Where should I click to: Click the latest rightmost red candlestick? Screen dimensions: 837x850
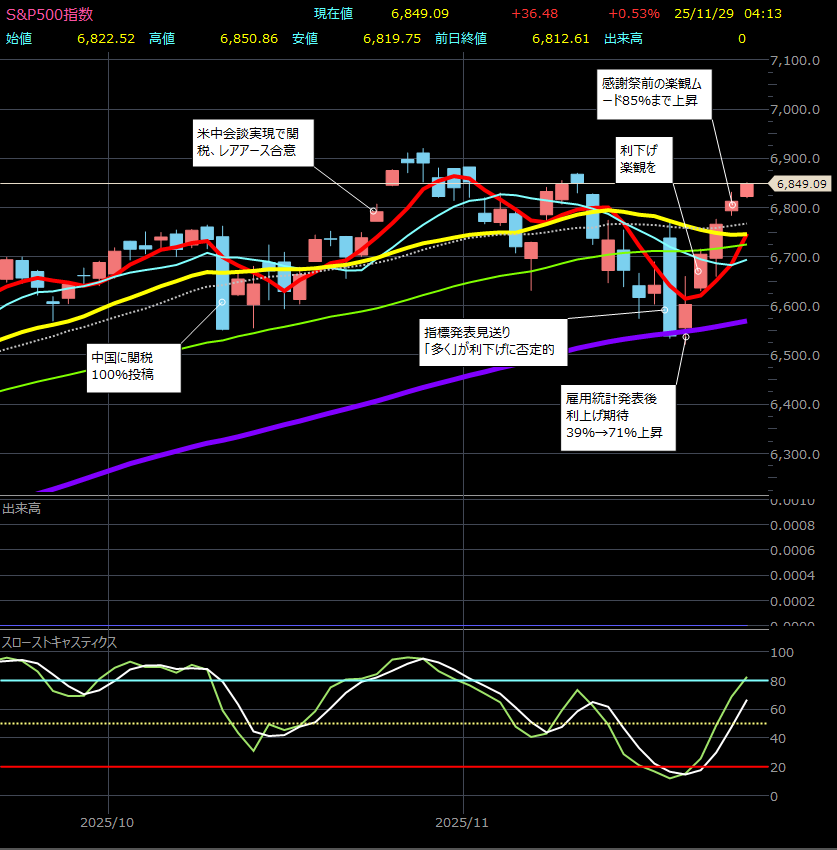[x=747, y=190]
